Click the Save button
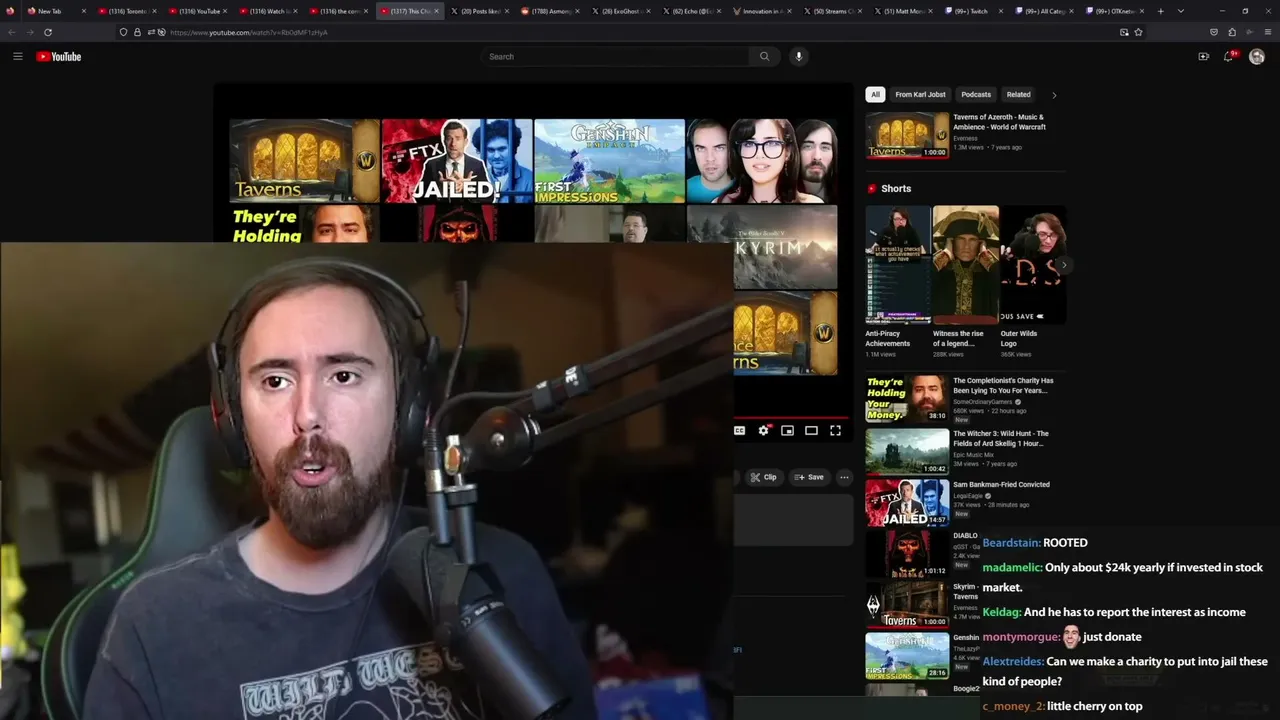The image size is (1280, 720). pos(809,477)
